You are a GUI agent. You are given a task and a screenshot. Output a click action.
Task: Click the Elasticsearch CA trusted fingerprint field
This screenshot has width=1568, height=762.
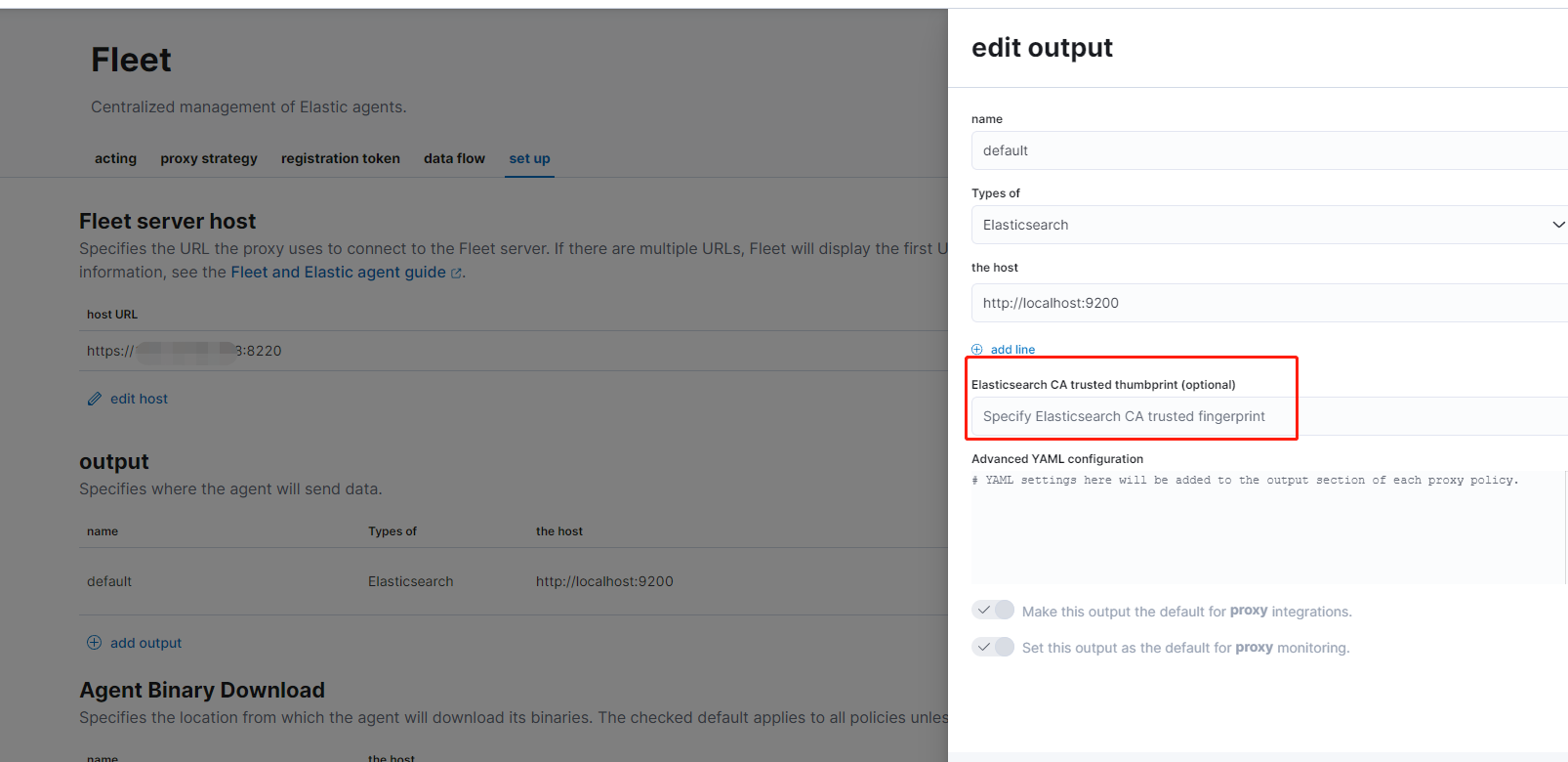pyautogui.click(x=1269, y=416)
